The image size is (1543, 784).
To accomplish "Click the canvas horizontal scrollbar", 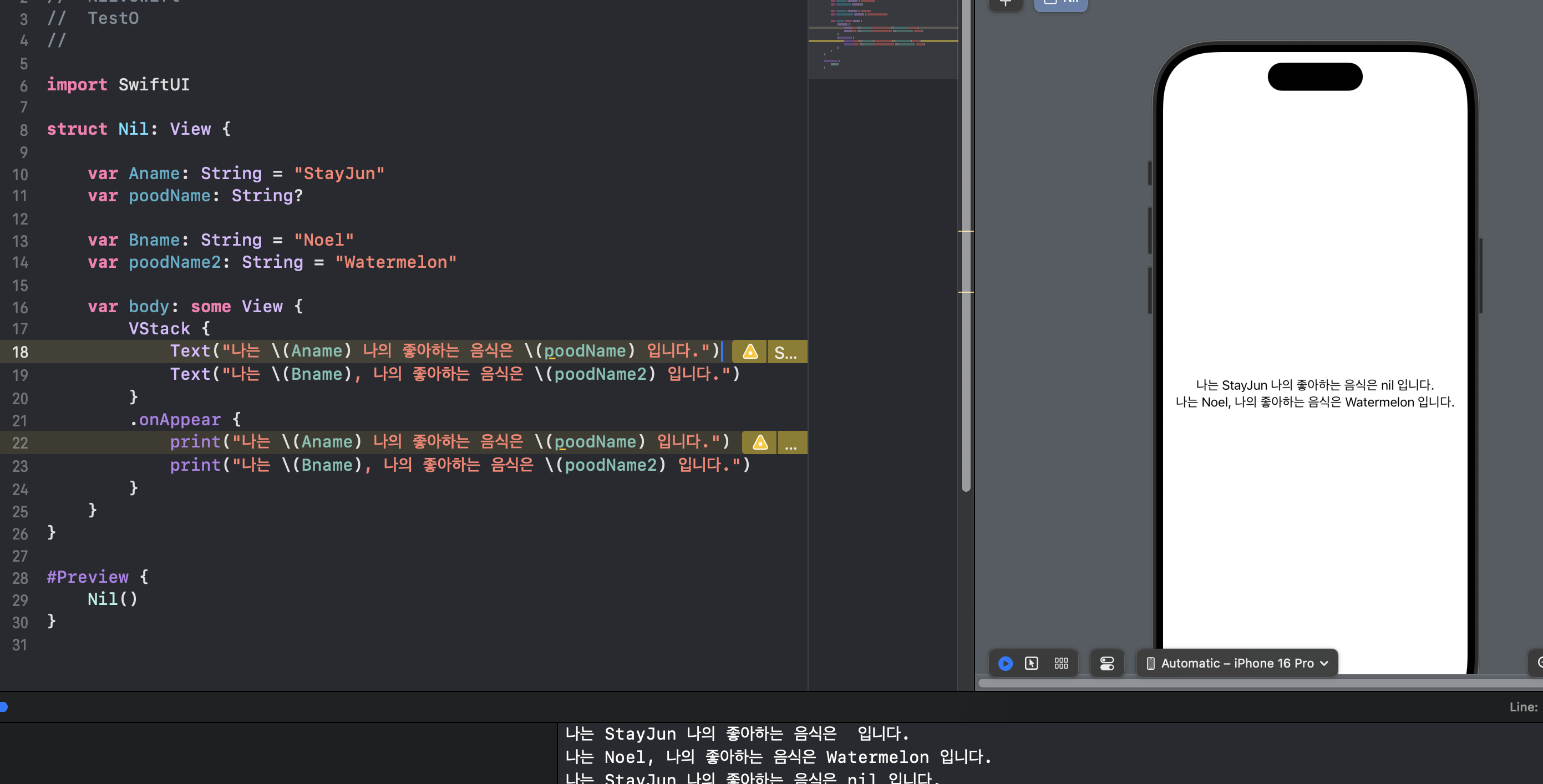I will click(1258, 683).
